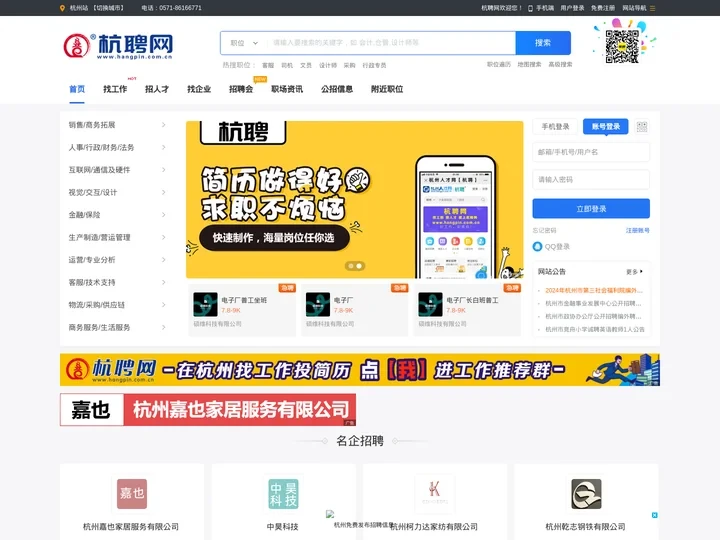This screenshot has height=540, width=720.
Task: Open 职场资讯 navigation tab
Action: point(287,89)
